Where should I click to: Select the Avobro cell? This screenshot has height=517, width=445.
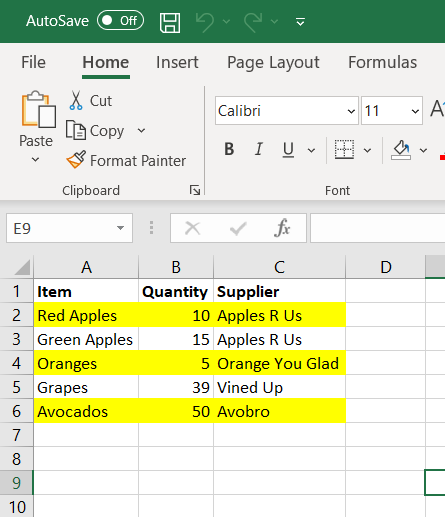pos(279,411)
